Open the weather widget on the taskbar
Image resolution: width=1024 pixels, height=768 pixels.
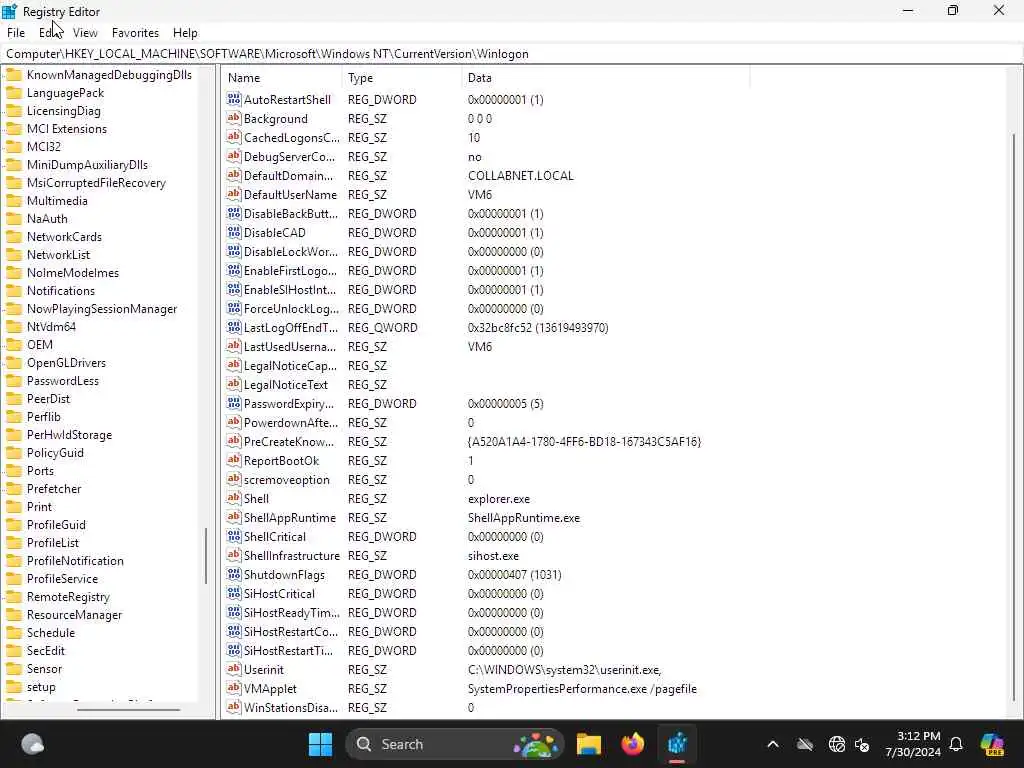[32, 744]
